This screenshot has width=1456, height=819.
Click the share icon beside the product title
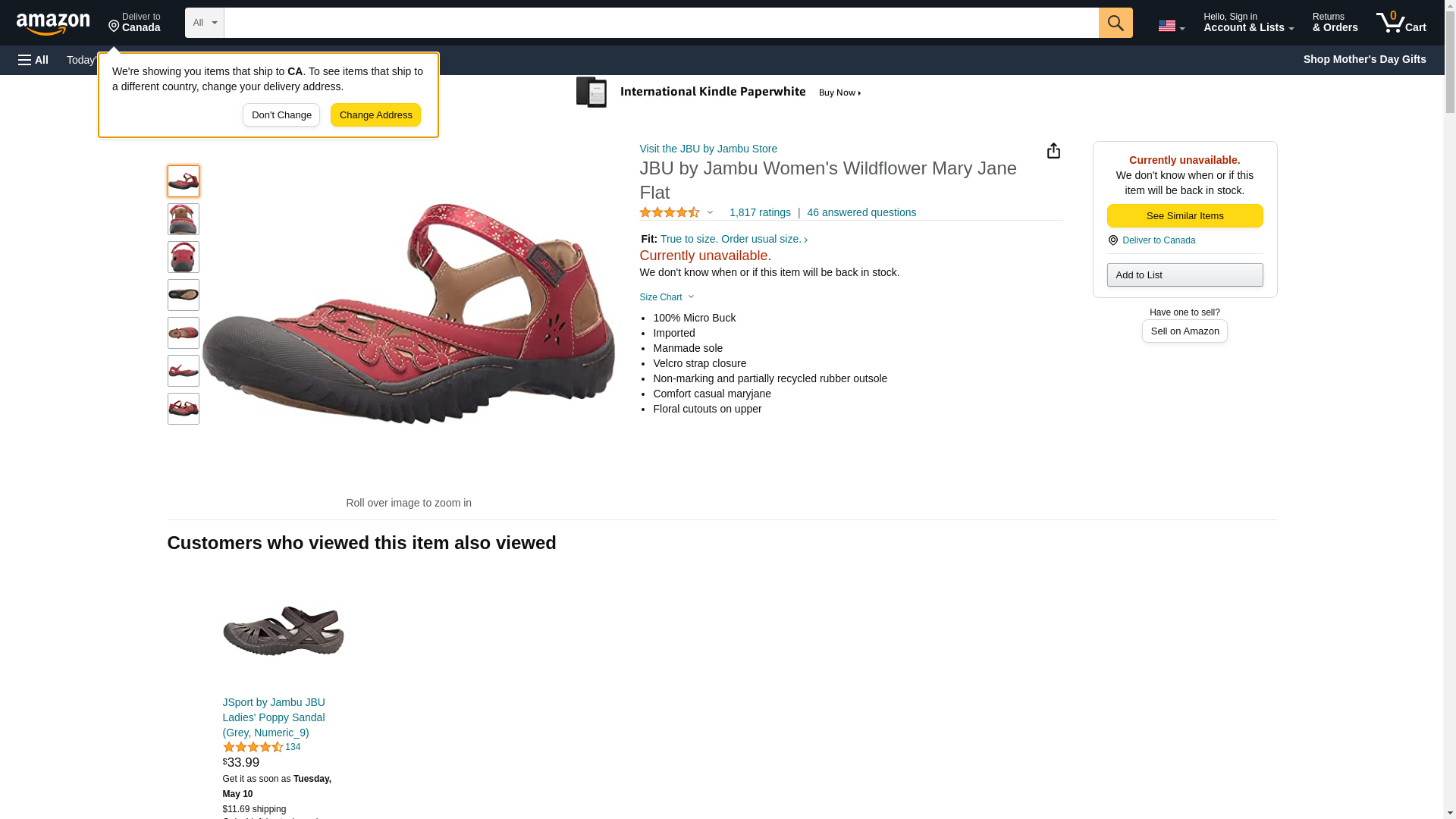(1053, 151)
